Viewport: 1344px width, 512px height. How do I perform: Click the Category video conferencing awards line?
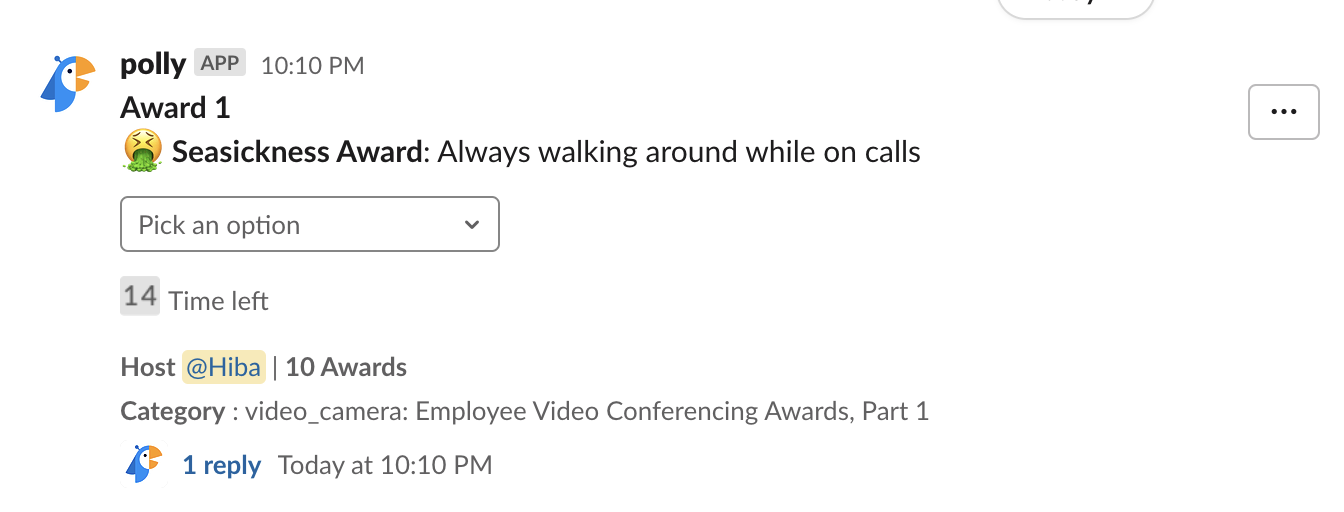(525, 411)
